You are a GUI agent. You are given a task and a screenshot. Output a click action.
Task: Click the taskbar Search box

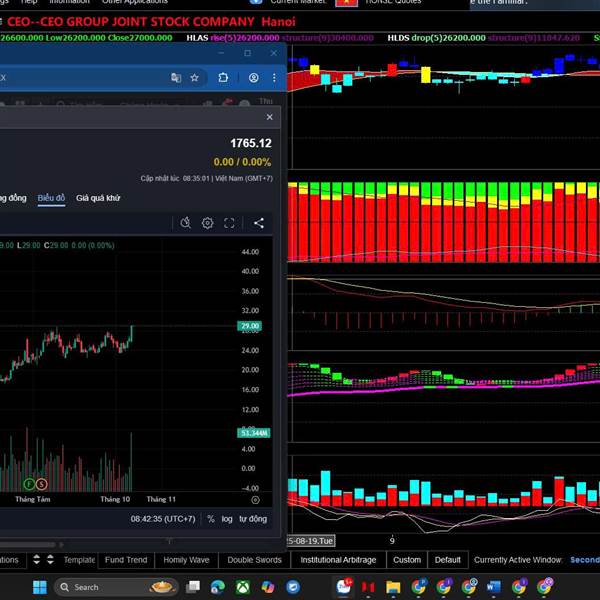click(116, 587)
